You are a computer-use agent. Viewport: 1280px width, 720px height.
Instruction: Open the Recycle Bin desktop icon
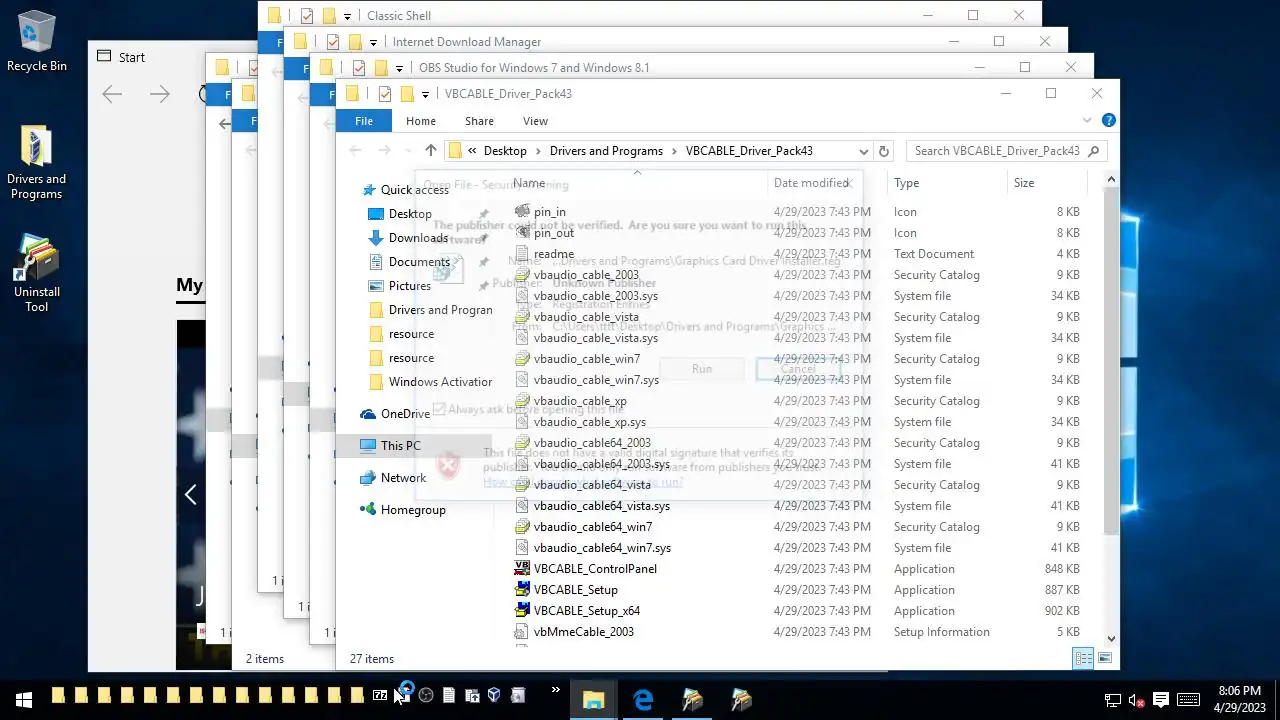[x=37, y=42]
